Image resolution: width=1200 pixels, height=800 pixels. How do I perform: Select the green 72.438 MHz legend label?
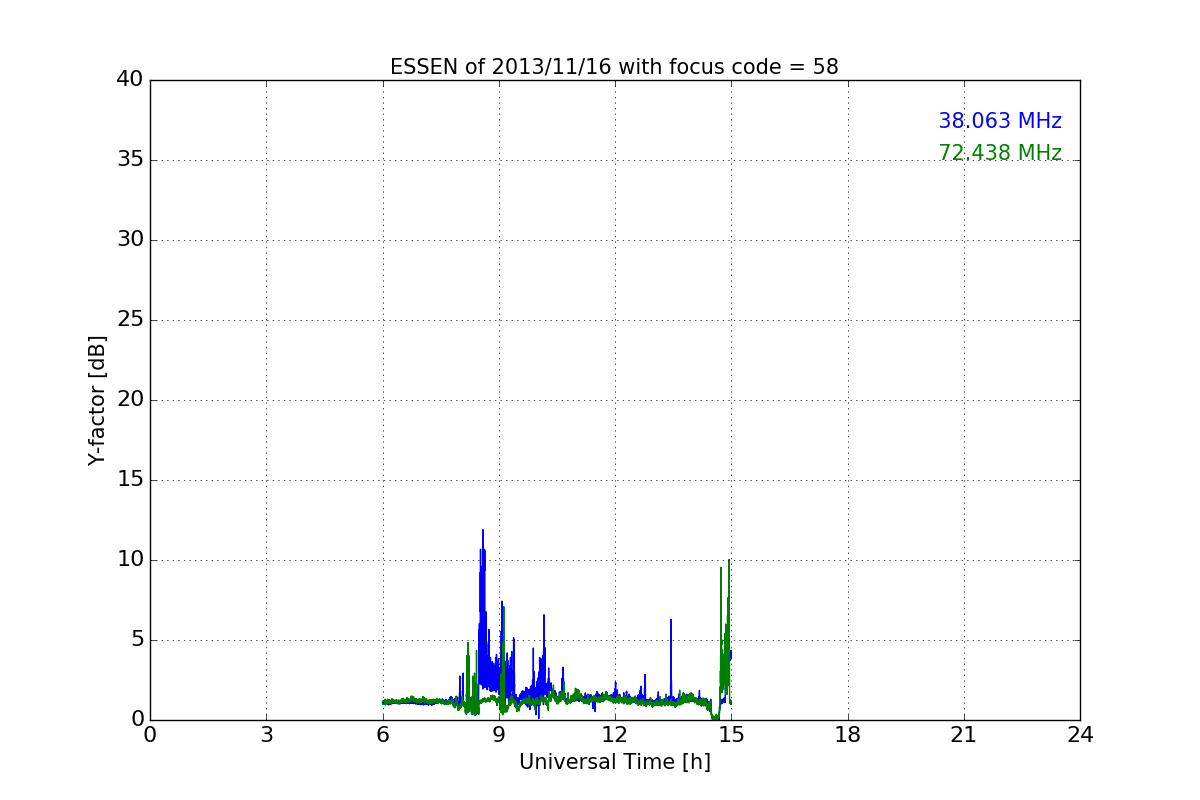click(x=1000, y=153)
